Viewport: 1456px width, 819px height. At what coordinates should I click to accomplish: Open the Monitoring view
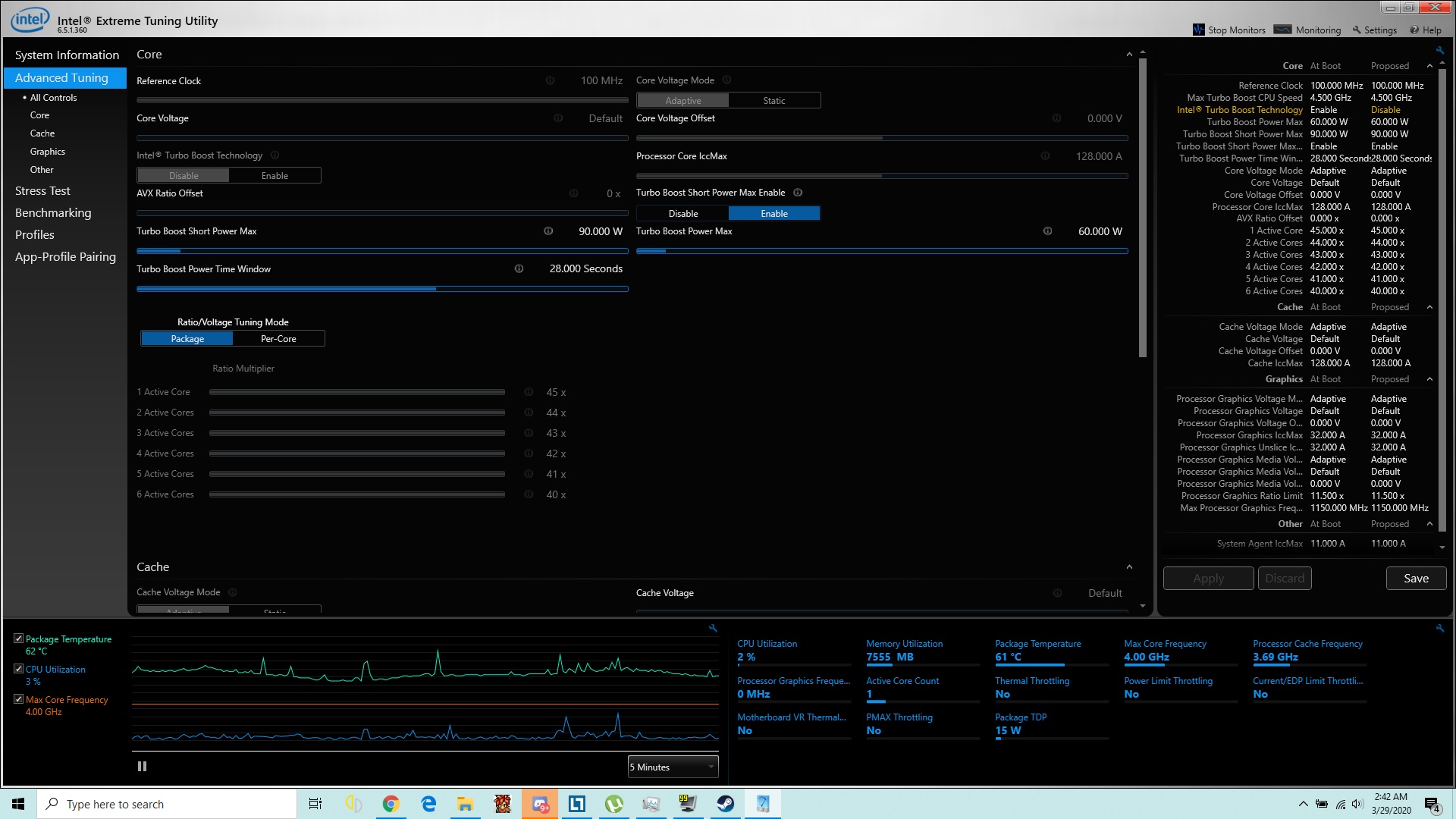pos(1307,30)
